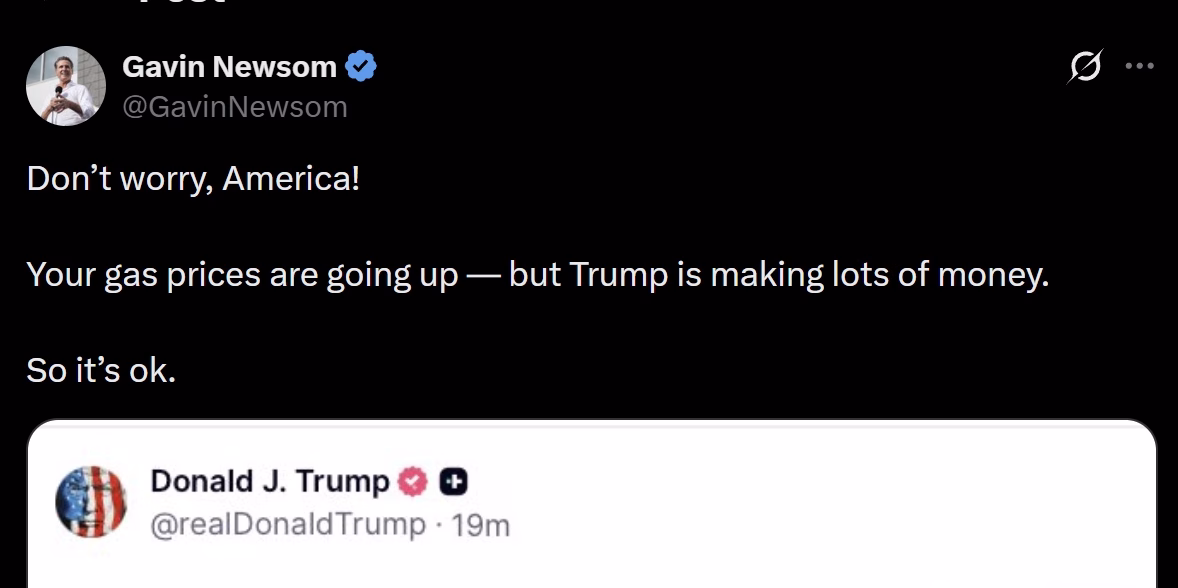Click Donald J. Trump's flag avatar

(x=91, y=501)
